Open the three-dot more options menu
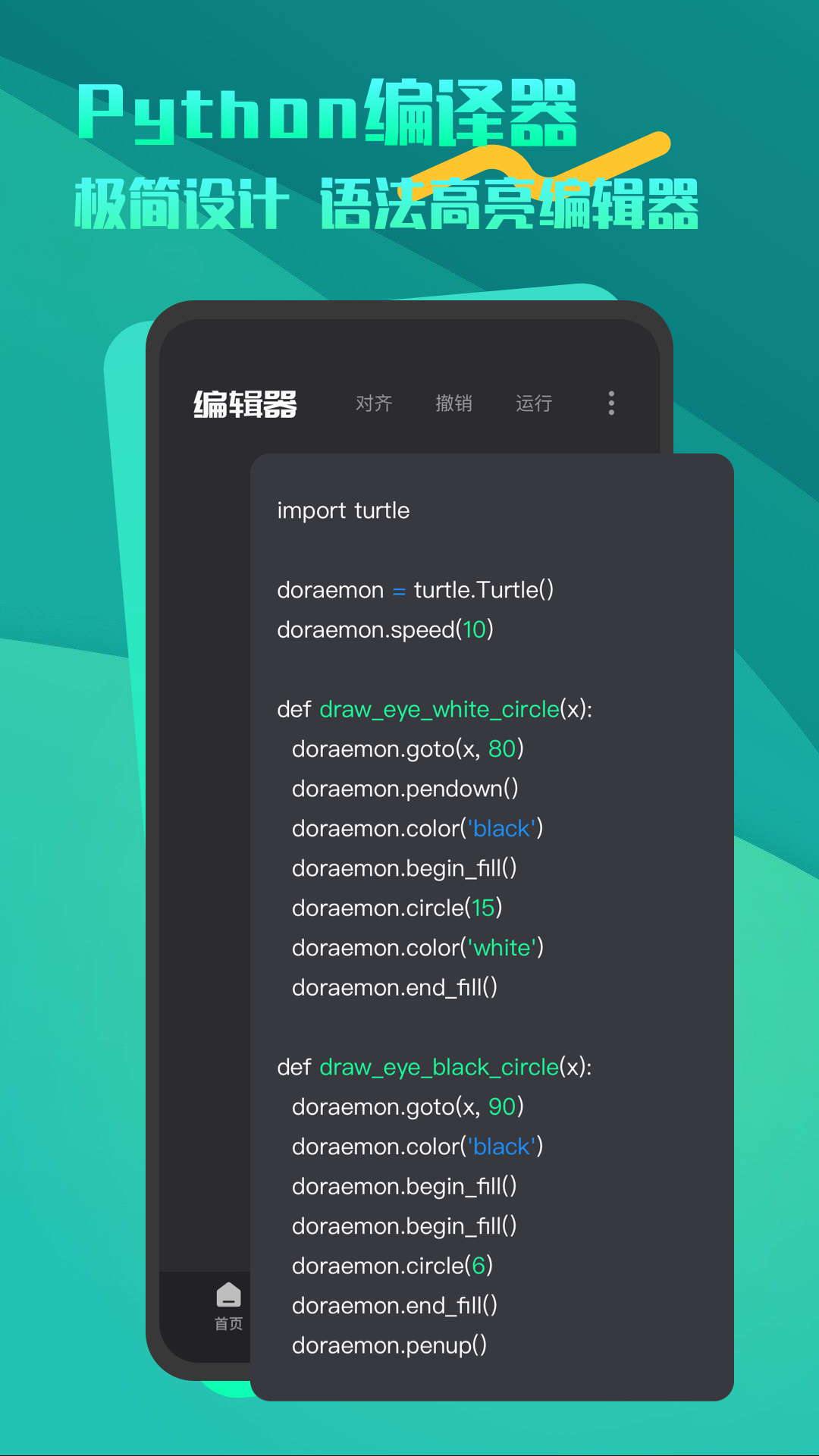The image size is (819, 1456). pos(611,403)
